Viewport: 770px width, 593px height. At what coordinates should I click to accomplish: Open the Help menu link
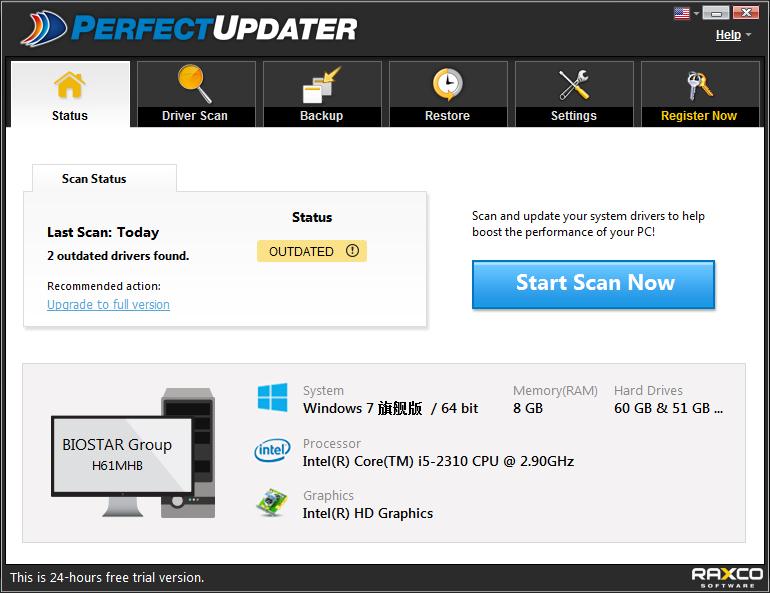pos(728,35)
